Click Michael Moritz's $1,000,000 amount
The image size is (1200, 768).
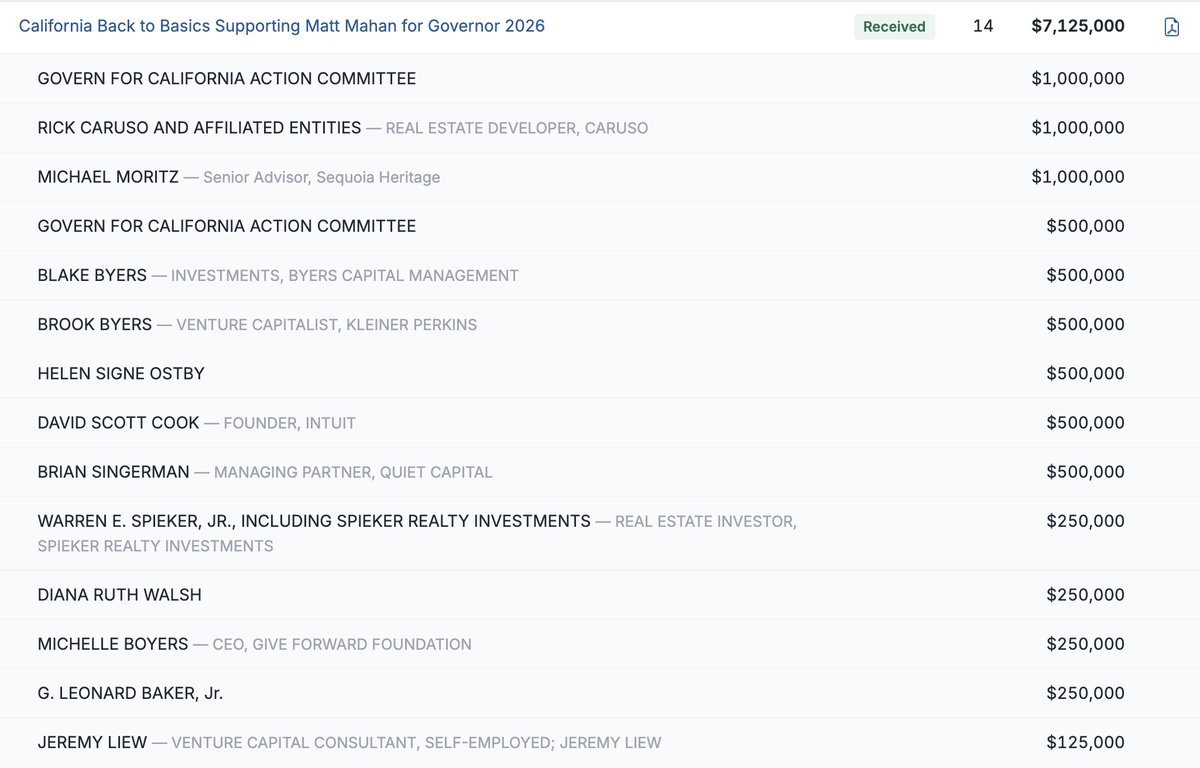pos(1078,177)
